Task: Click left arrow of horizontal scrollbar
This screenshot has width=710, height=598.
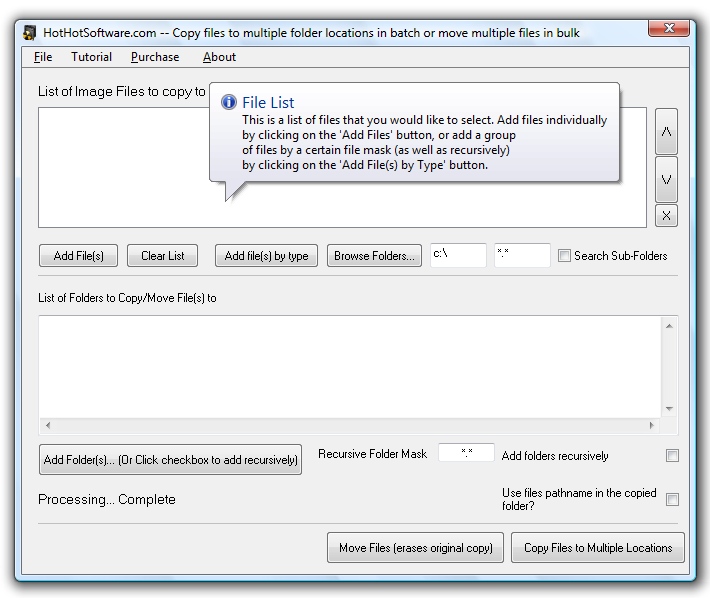Action: point(48,425)
